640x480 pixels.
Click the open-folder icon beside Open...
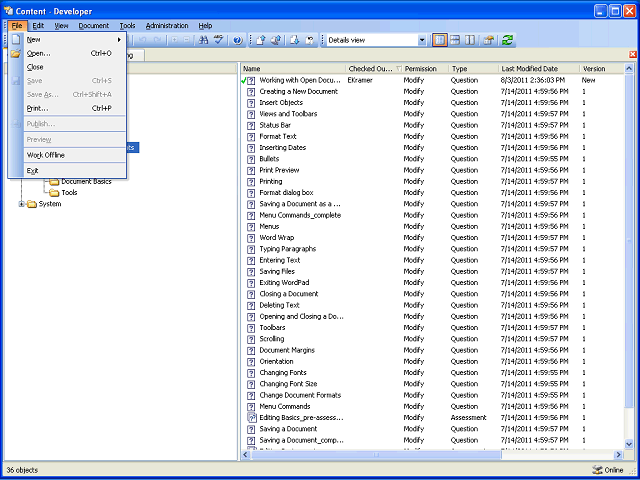[x=16, y=53]
